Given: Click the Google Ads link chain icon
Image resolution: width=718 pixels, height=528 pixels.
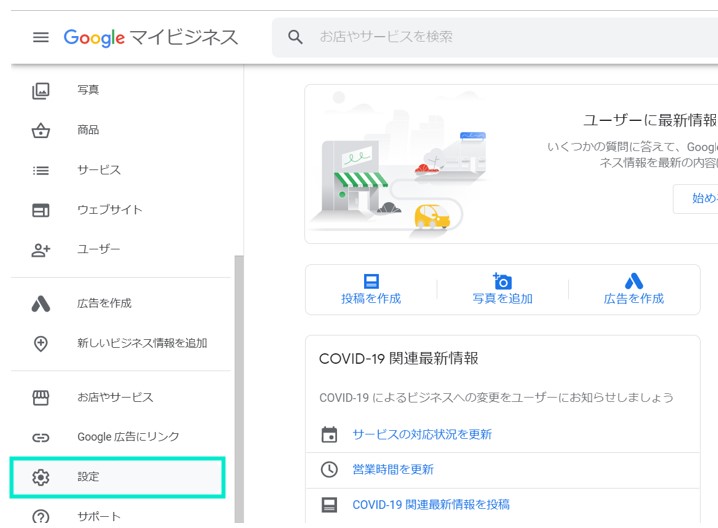Looking at the screenshot, I should (41, 437).
